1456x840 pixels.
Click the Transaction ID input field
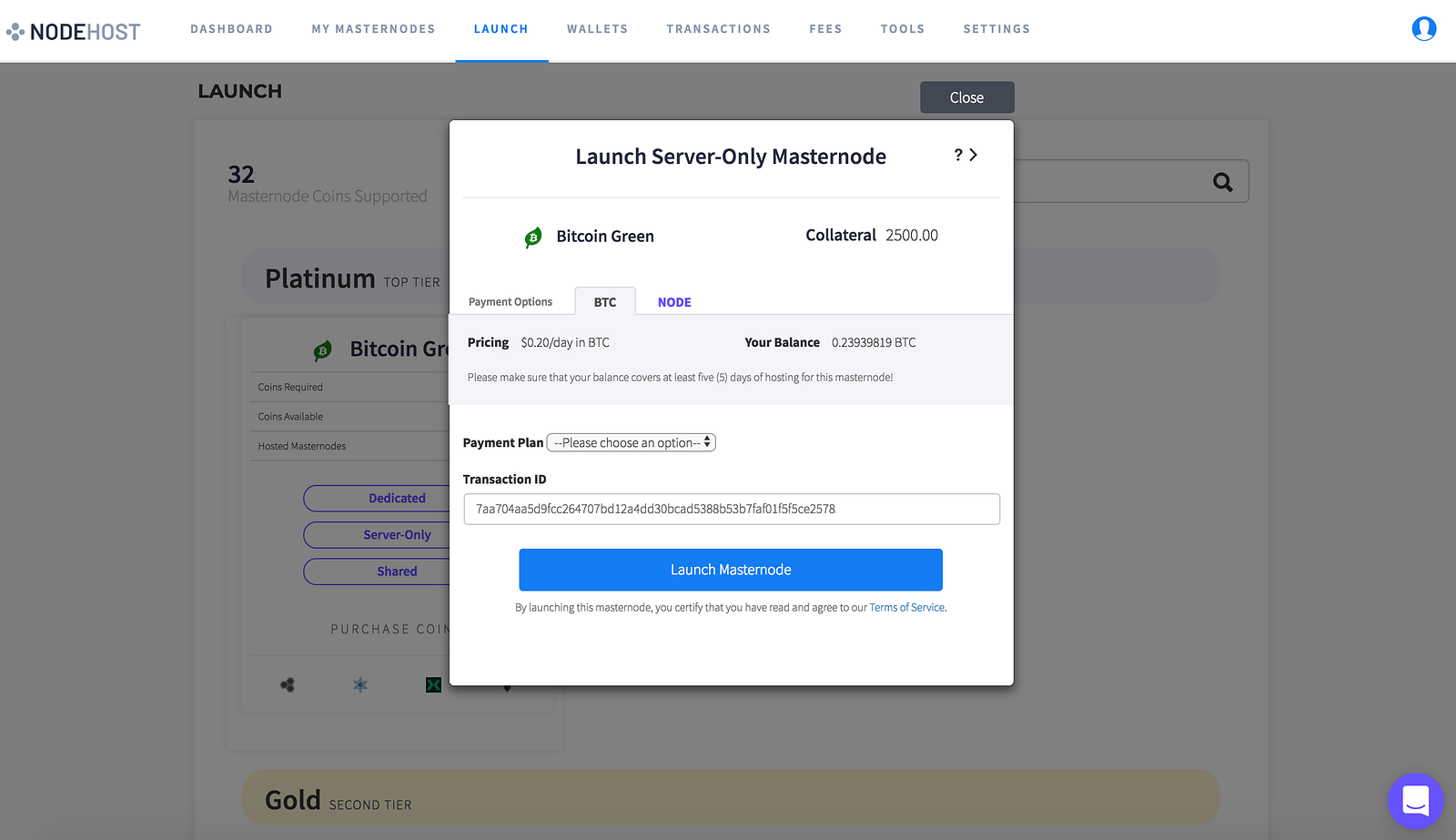[x=732, y=509]
